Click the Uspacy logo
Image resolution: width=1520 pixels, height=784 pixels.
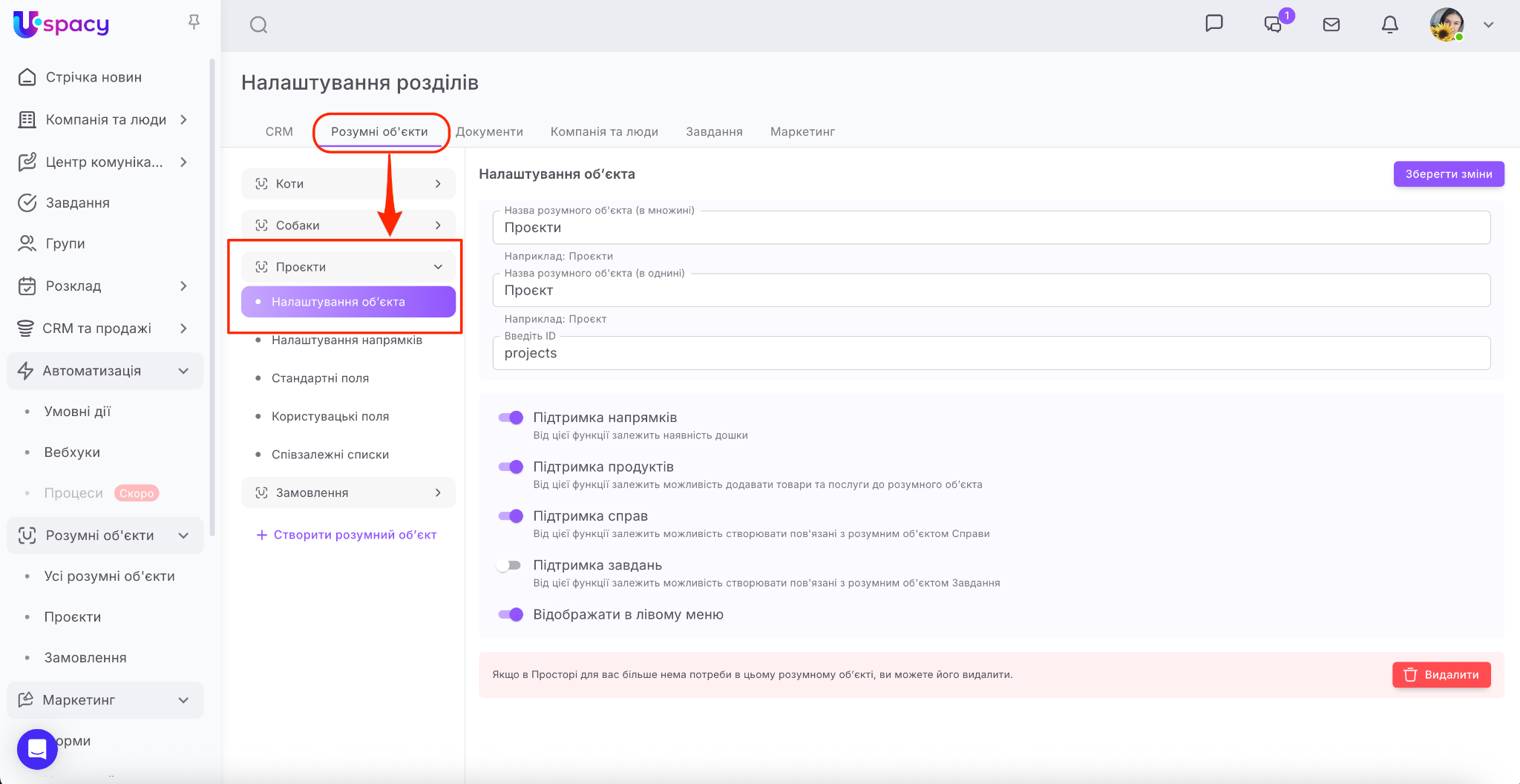[61, 24]
